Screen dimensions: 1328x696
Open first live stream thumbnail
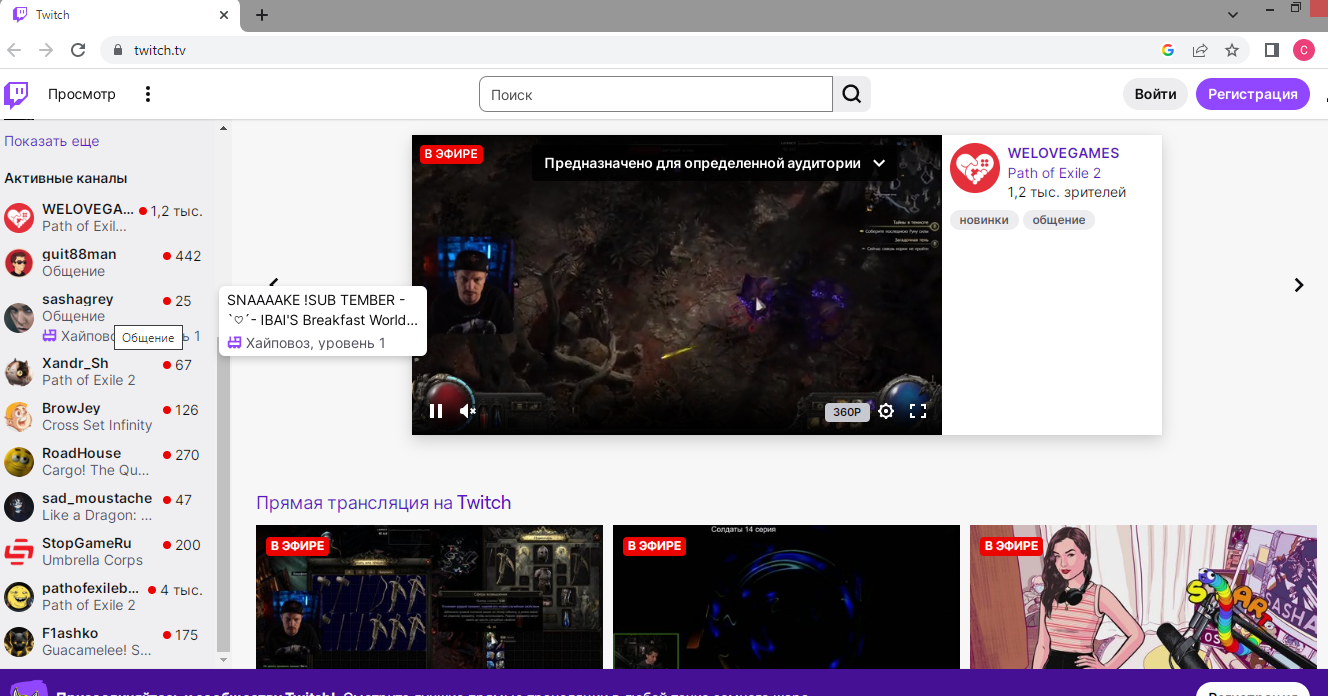click(x=429, y=597)
